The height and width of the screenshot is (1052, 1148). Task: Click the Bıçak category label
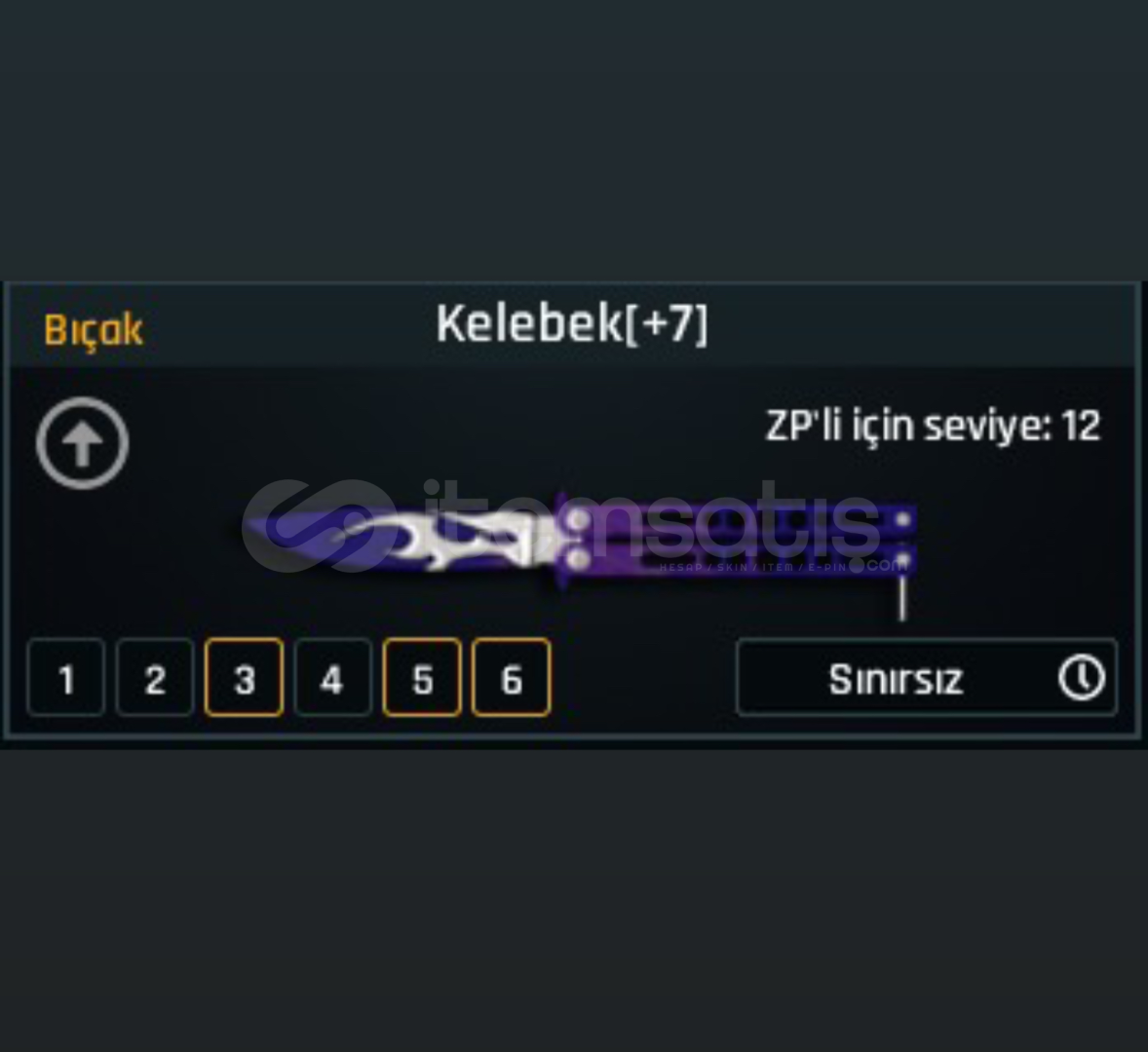pos(94,330)
